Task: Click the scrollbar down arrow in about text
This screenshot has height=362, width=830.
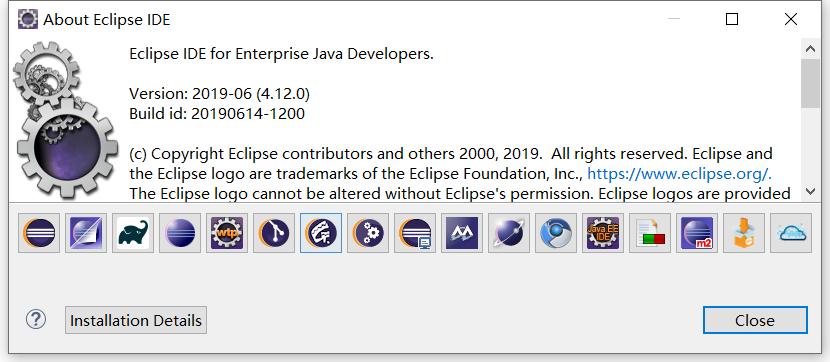Action: pos(810,191)
